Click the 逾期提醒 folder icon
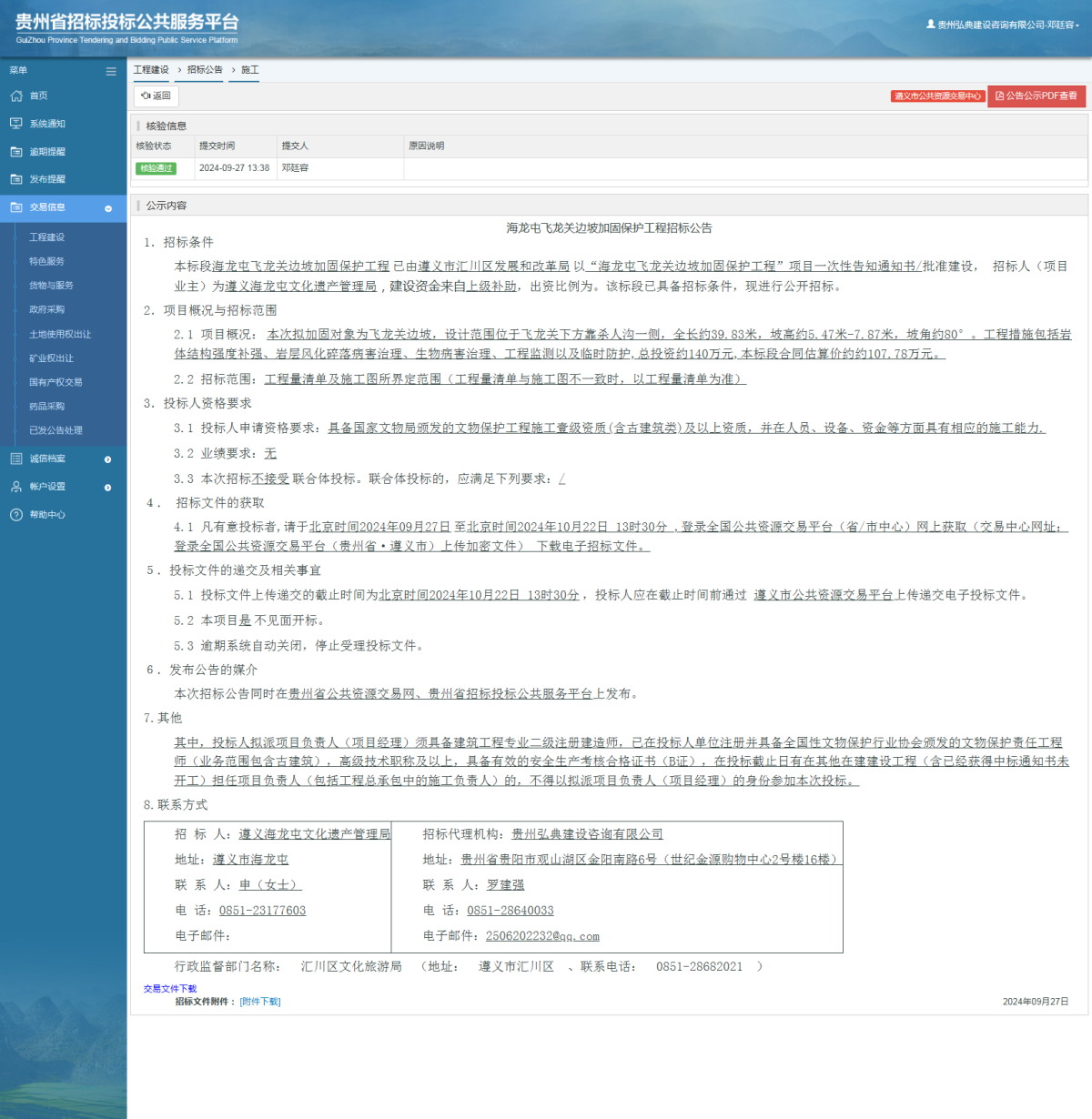The image size is (1092, 1119). [16, 152]
